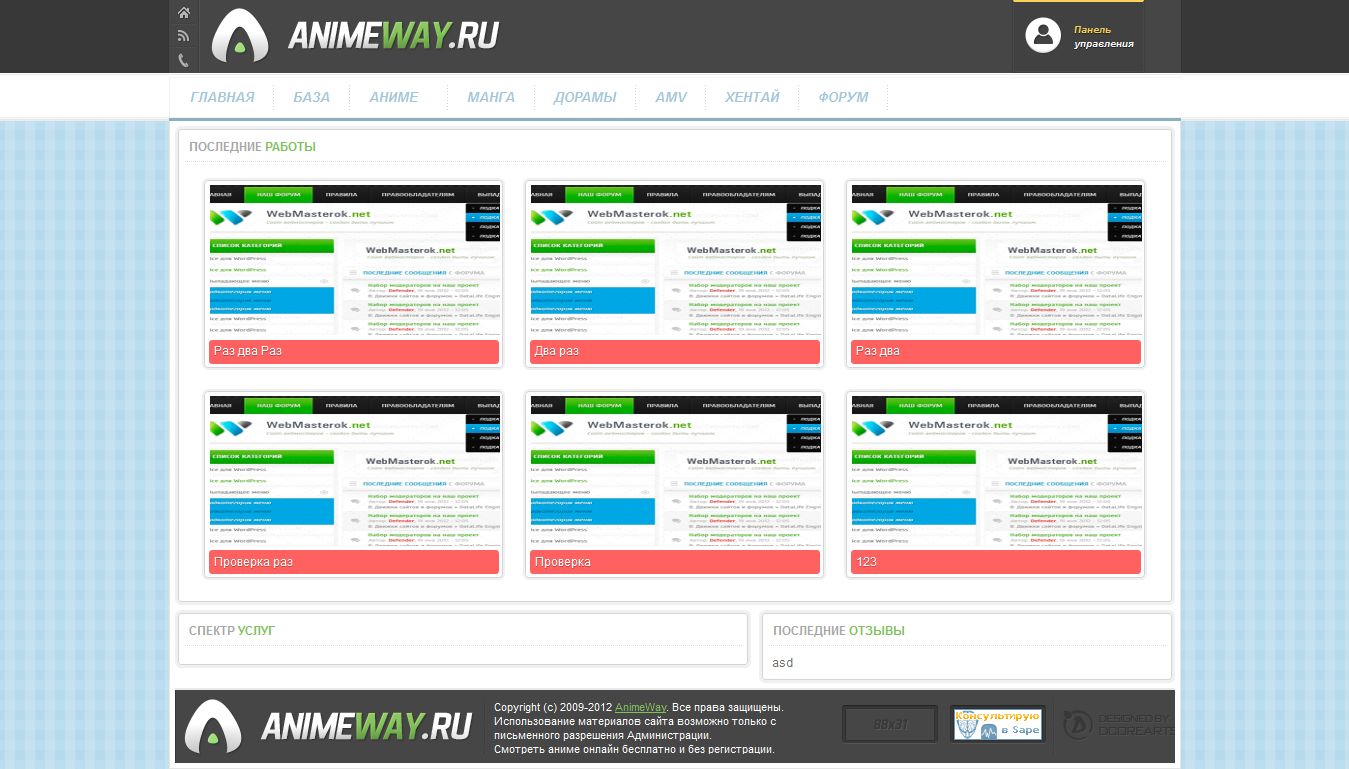Open thumbnail above the 123 label
The image size is (1349, 769).
point(995,469)
